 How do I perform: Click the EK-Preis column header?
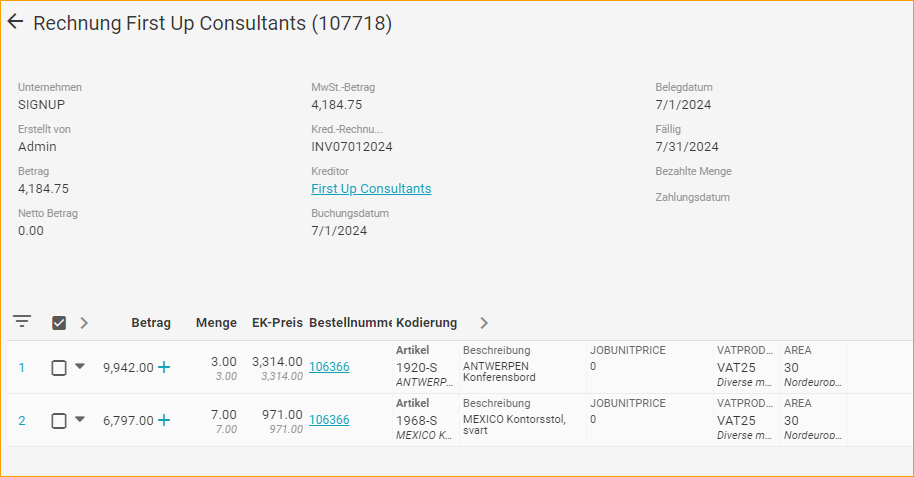tap(277, 323)
